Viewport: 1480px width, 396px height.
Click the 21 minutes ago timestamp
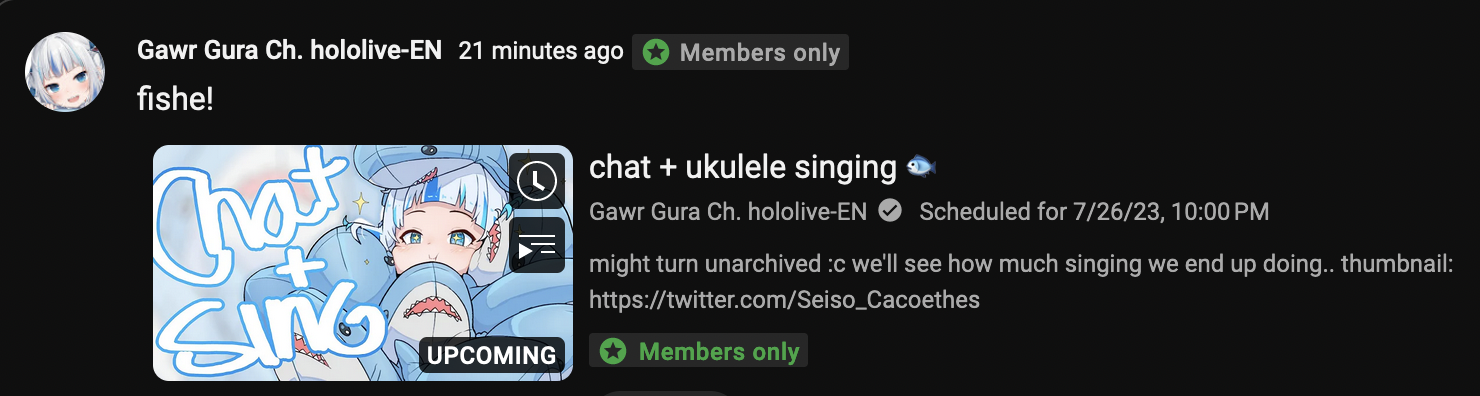tap(541, 51)
